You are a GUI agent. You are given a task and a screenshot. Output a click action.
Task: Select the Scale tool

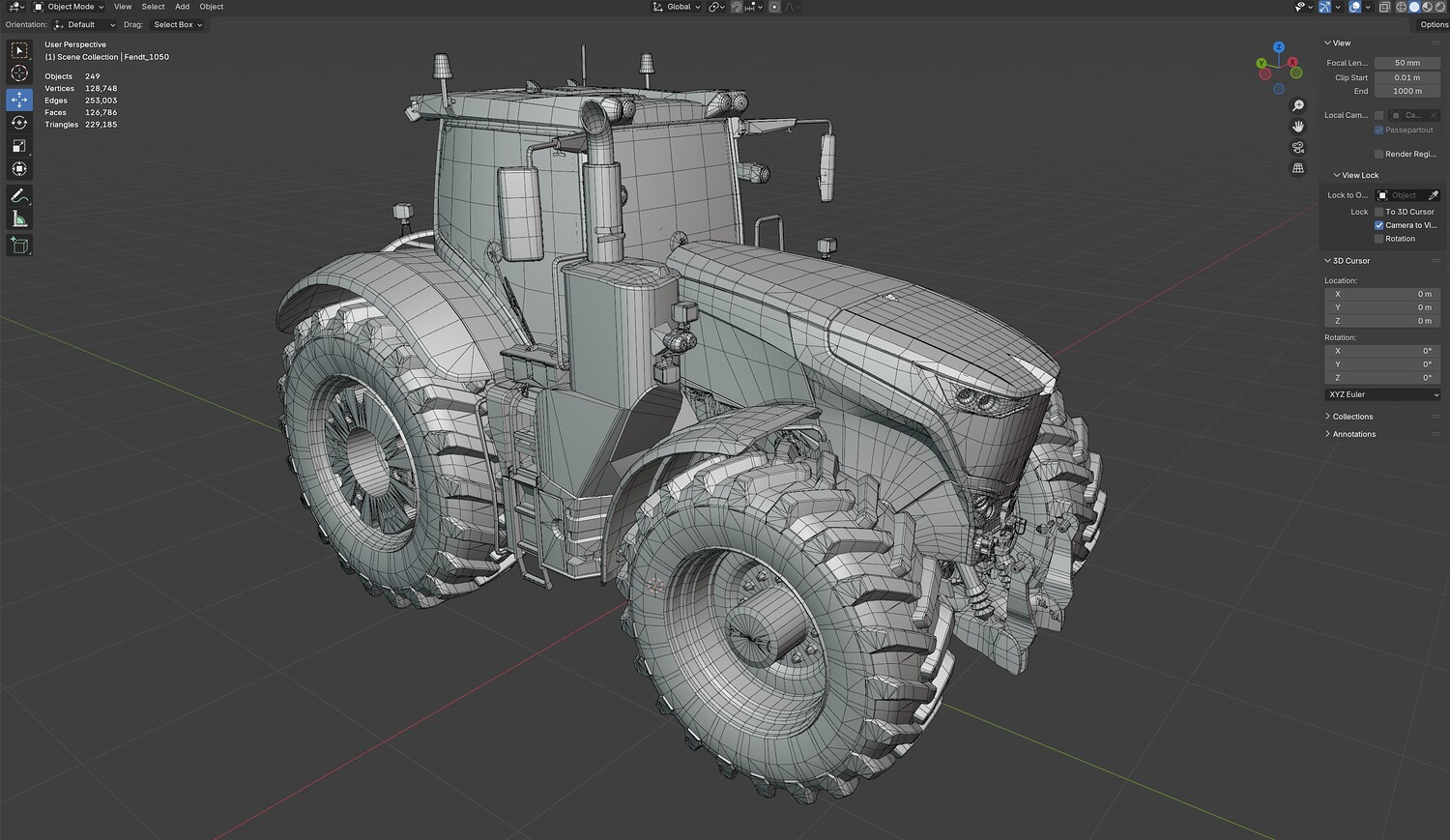point(19,146)
